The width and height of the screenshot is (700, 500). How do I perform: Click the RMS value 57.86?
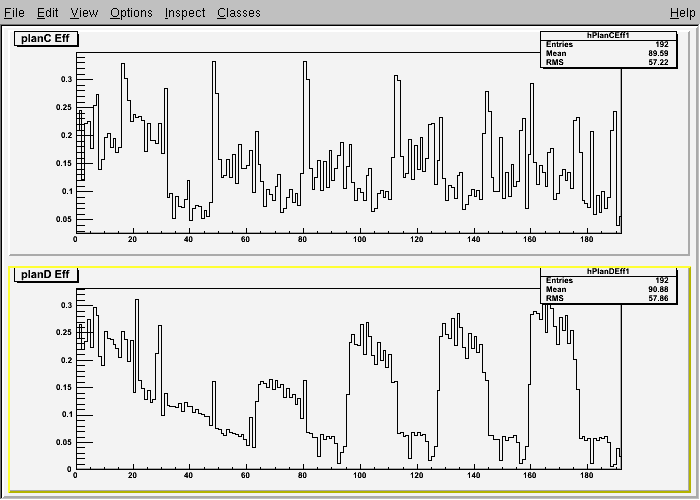pos(658,298)
